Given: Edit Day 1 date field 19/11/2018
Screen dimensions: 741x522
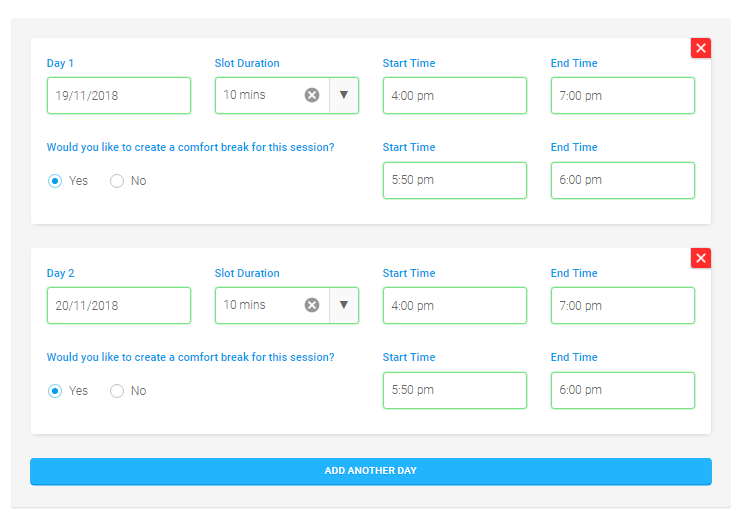Looking at the screenshot, I should tap(119, 95).
